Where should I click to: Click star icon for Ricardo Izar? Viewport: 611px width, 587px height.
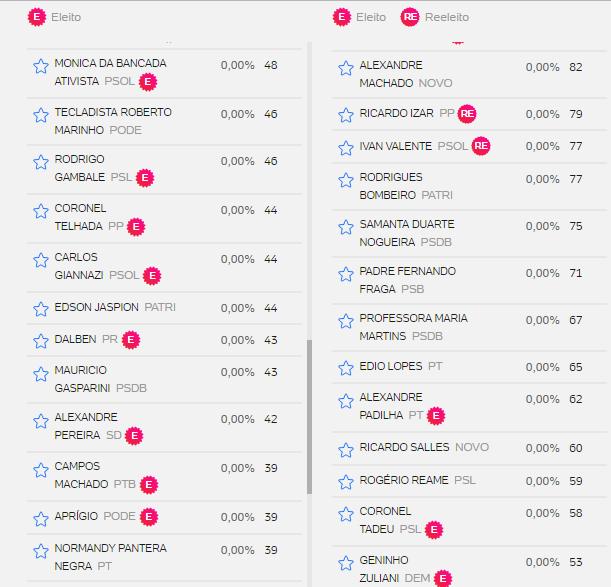point(346,114)
